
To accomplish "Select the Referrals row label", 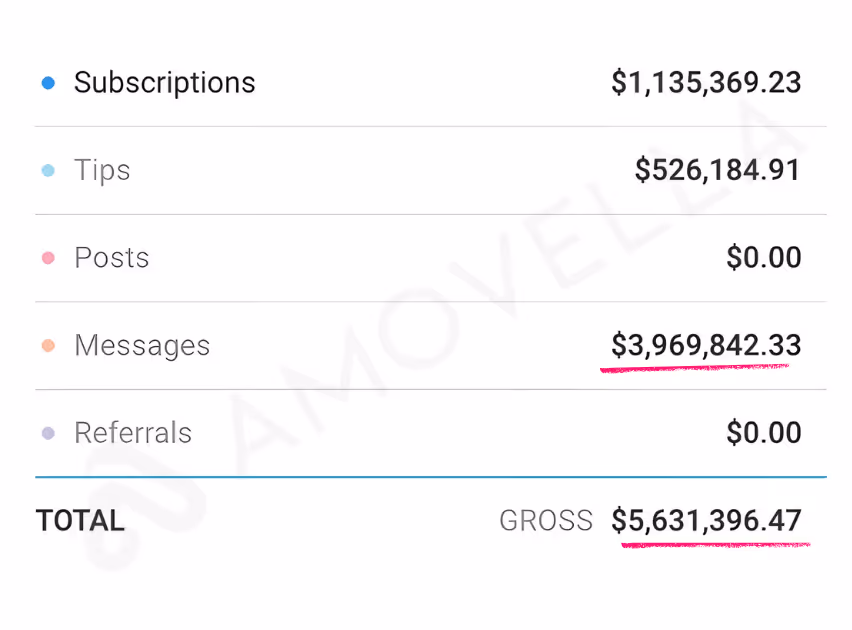I will [132, 432].
